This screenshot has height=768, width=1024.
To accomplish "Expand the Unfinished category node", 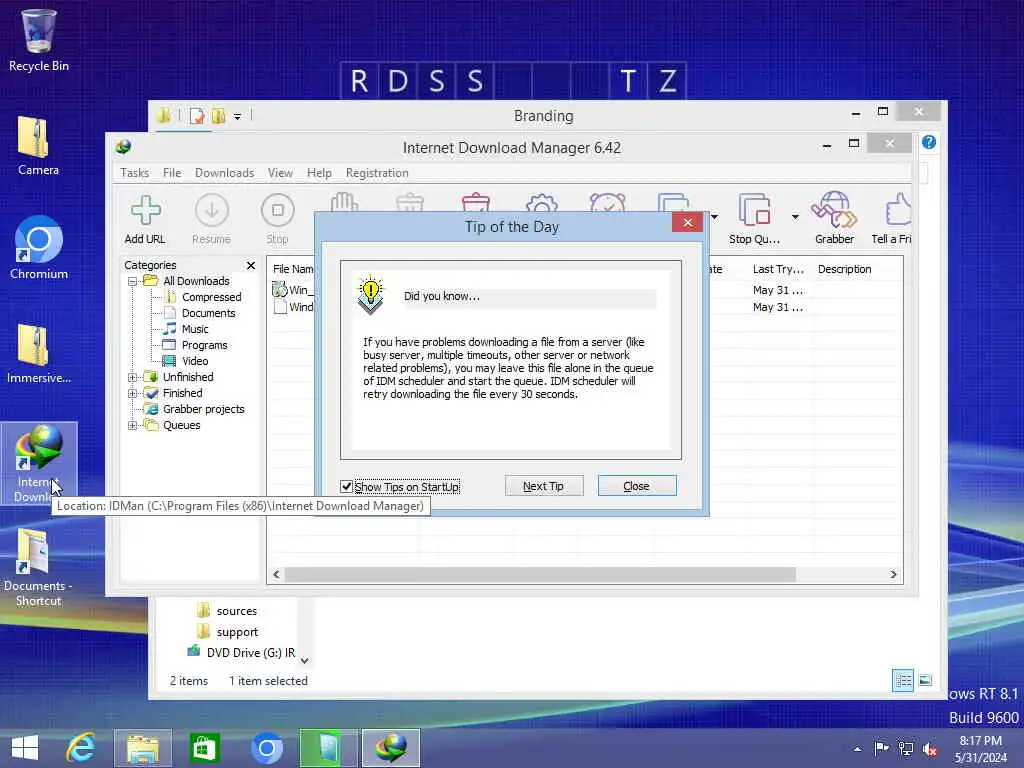I will (132, 377).
